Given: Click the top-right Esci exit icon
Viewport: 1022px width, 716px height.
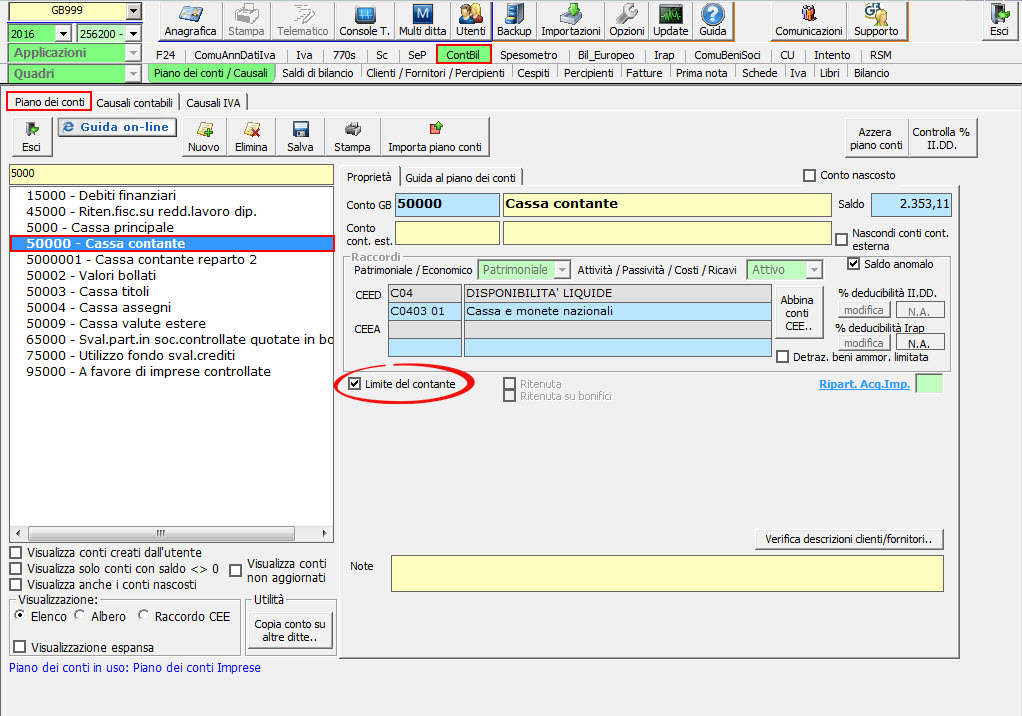Looking at the screenshot, I should (999, 21).
